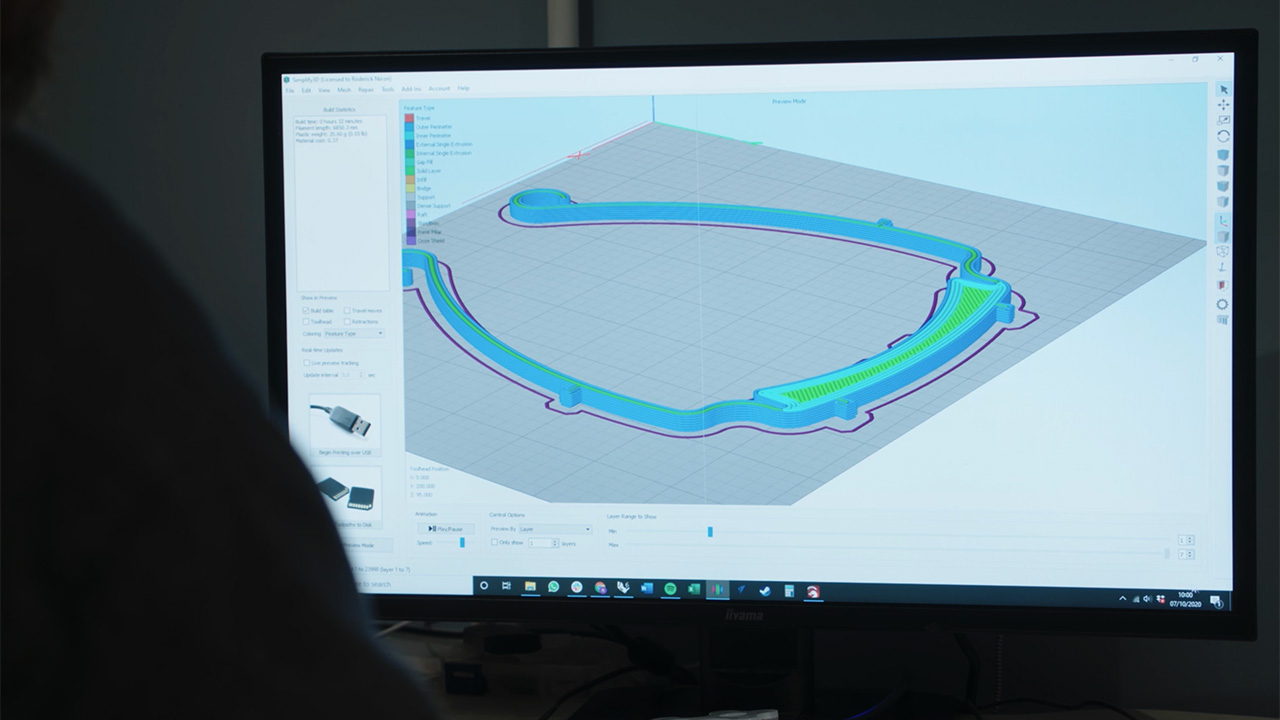
Task: Uncheck the Build table checkbox
Action: coord(306,311)
